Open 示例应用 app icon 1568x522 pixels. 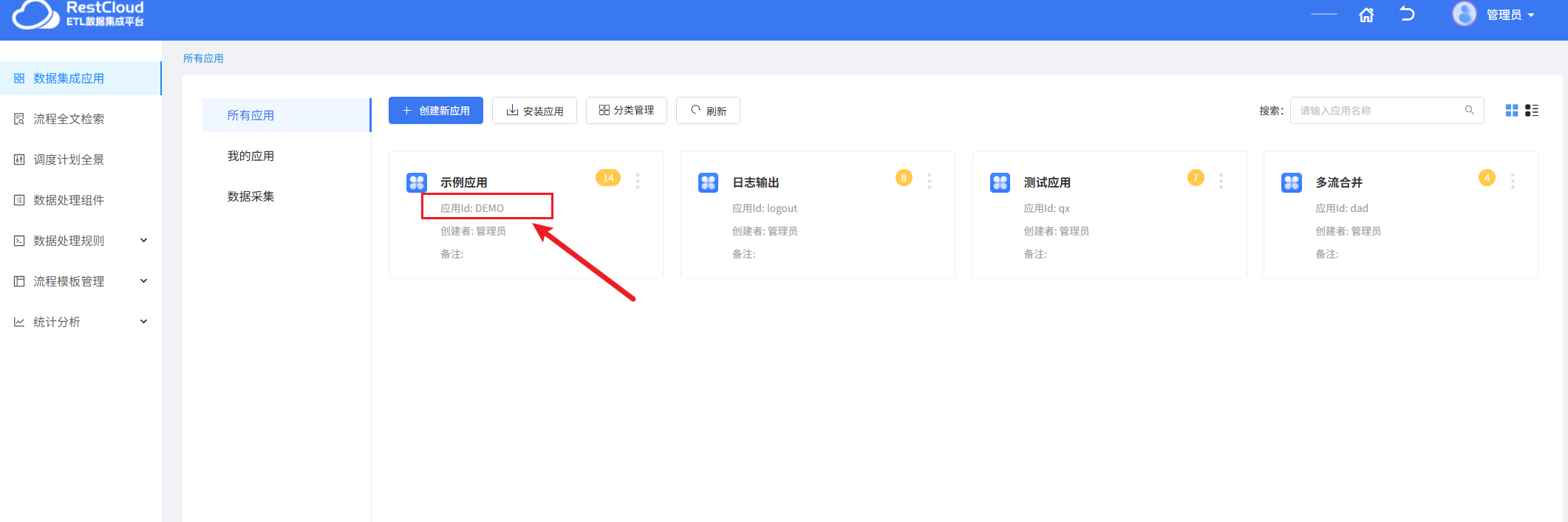pyautogui.click(x=417, y=182)
